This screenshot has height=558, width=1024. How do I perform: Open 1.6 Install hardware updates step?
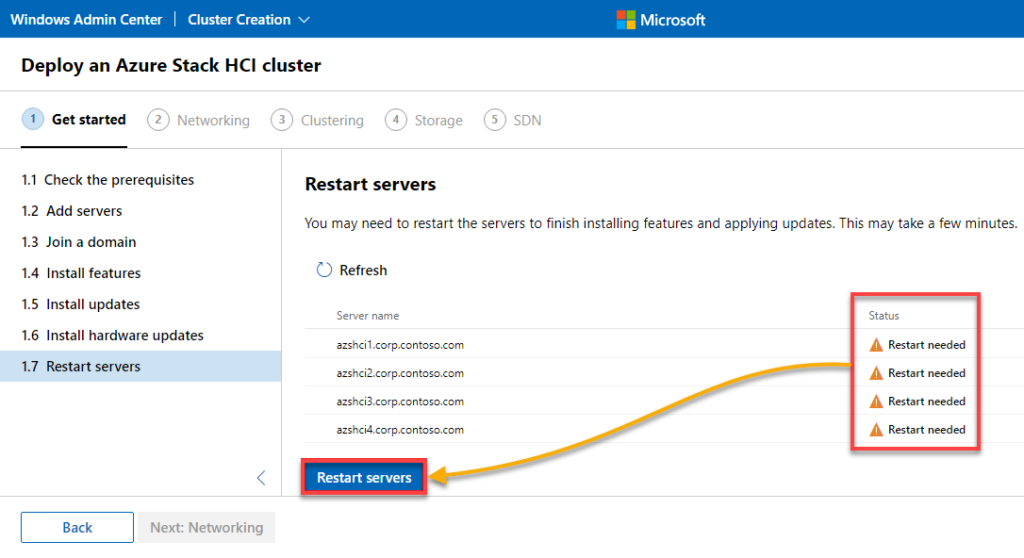coord(112,335)
